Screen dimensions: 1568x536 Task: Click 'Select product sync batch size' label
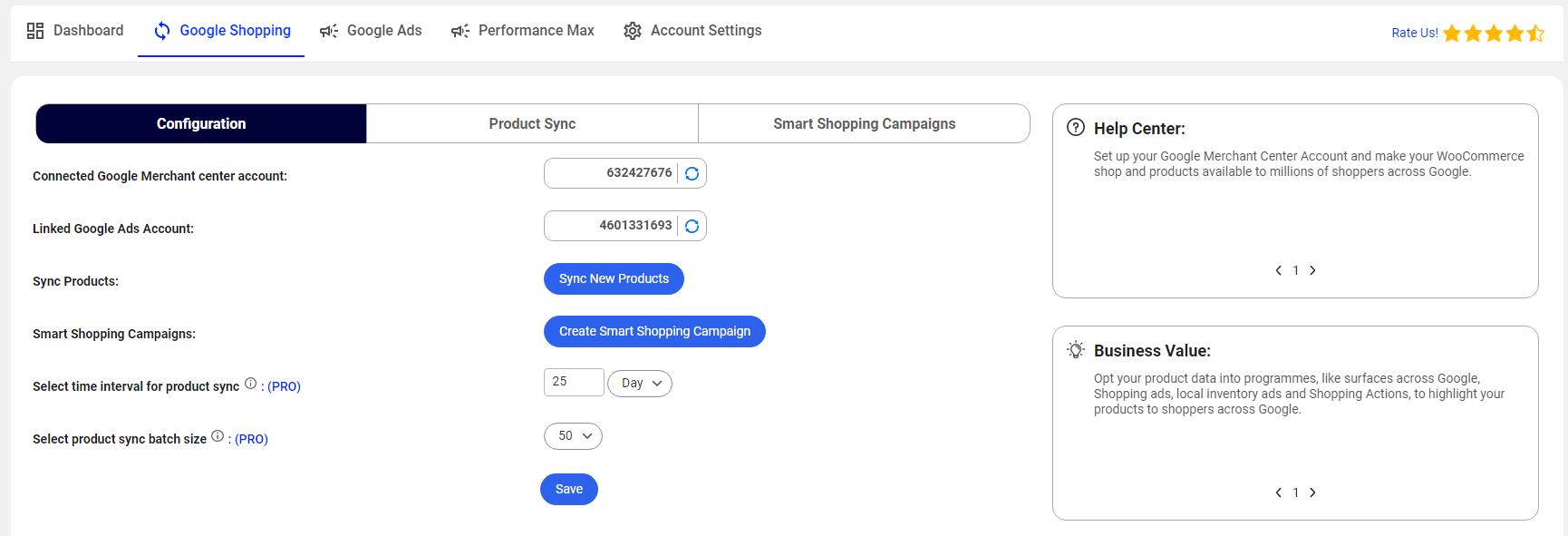[x=120, y=439]
